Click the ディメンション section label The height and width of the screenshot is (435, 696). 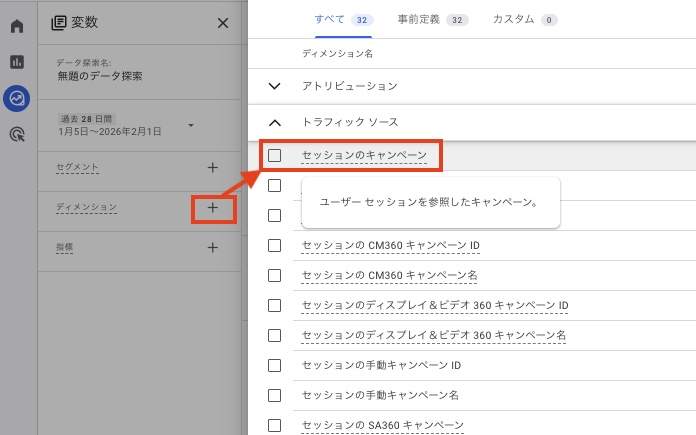click(87, 207)
